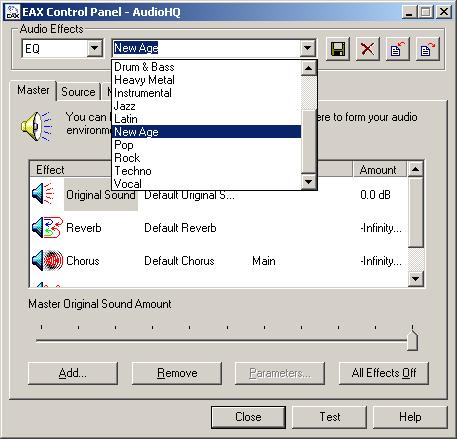Click the export preset icon with the red right arrow
The image size is (457, 439).
[x=428, y=49]
